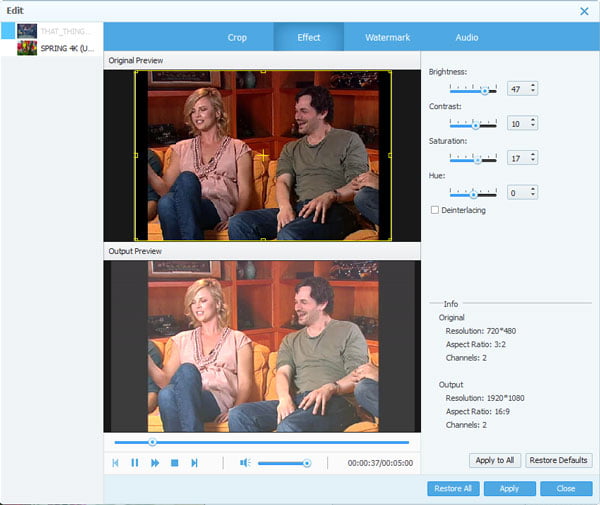Click the playback seek bar handle
The image size is (600, 505).
click(152, 442)
